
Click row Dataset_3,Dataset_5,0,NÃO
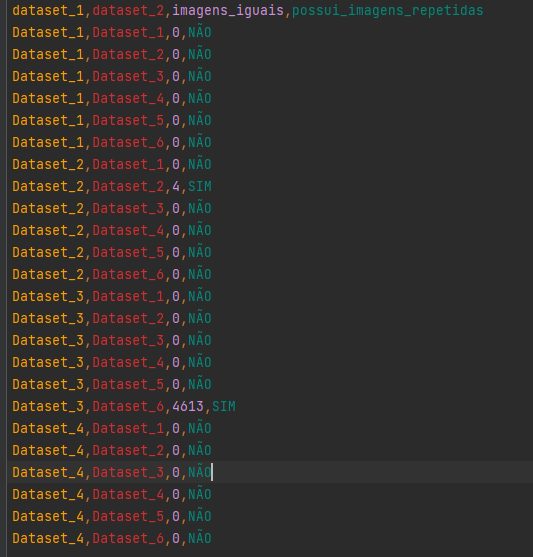pos(112,384)
